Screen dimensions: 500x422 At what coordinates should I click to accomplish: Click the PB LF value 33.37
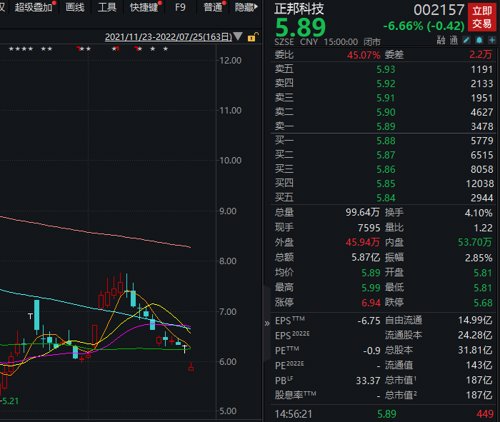pyautogui.click(x=368, y=381)
